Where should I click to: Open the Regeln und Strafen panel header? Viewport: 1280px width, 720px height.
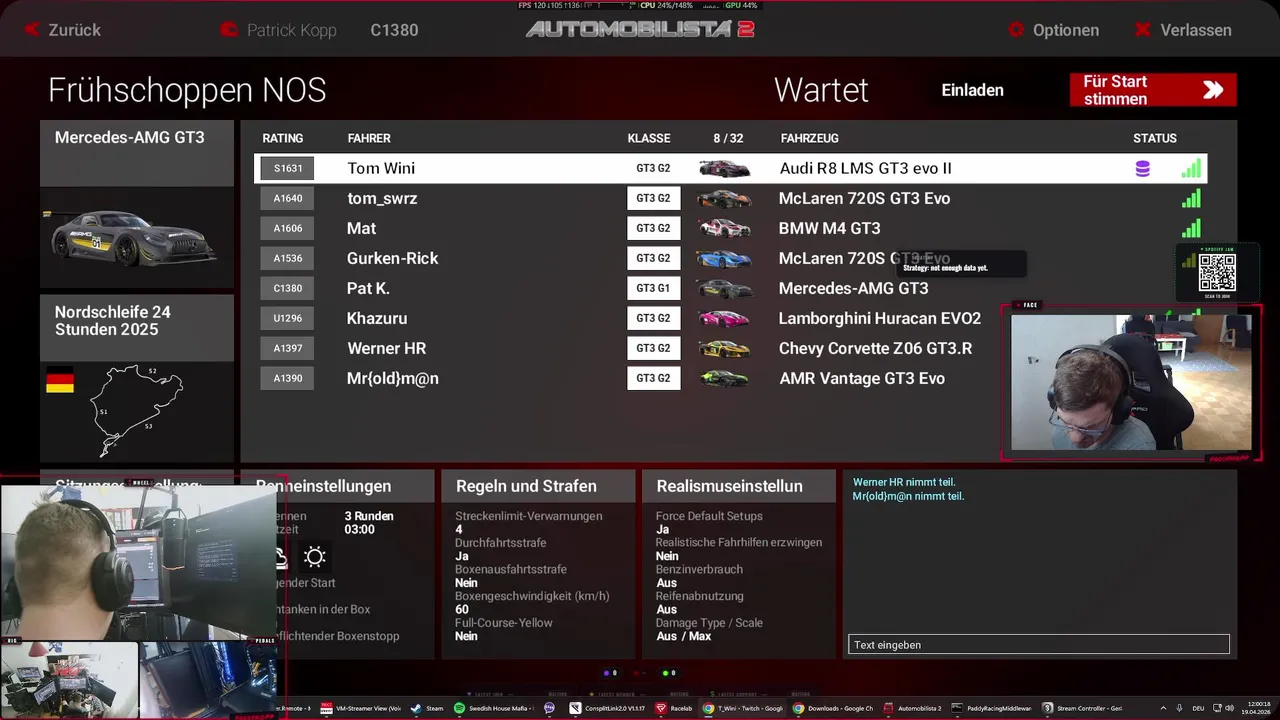(x=538, y=486)
